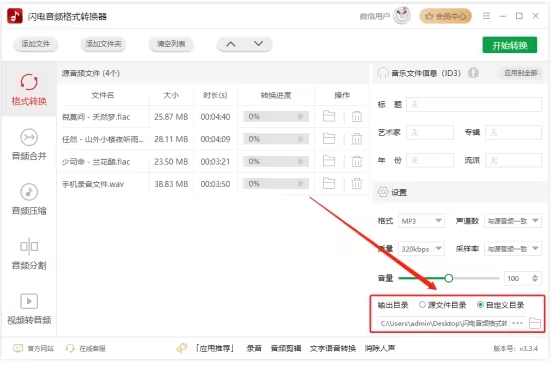Open the output directory folder icon

pyautogui.click(x=535, y=323)
